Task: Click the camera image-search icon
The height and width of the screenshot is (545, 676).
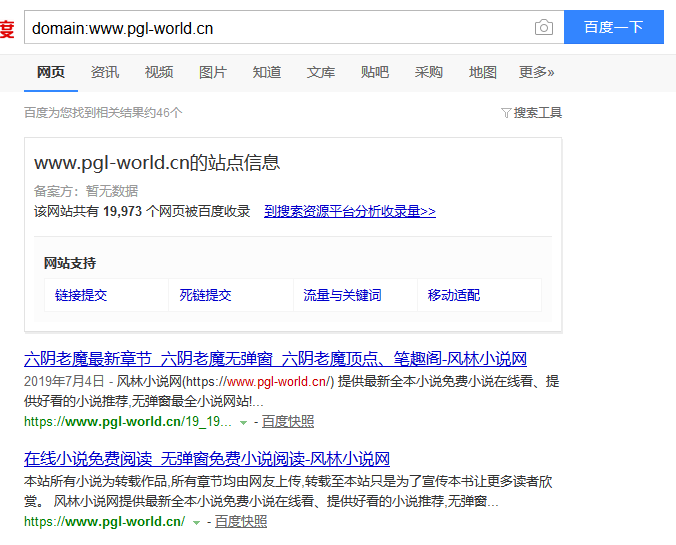Action: coord(544,28)
